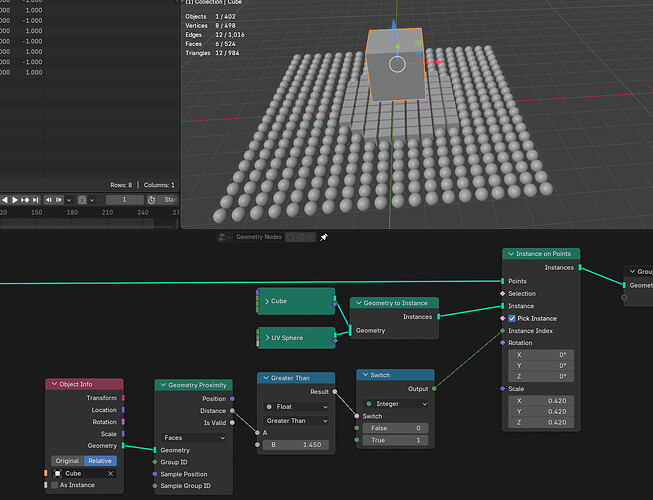
Task: Click the Rotation Y field showing 0°
Action: 541,366
